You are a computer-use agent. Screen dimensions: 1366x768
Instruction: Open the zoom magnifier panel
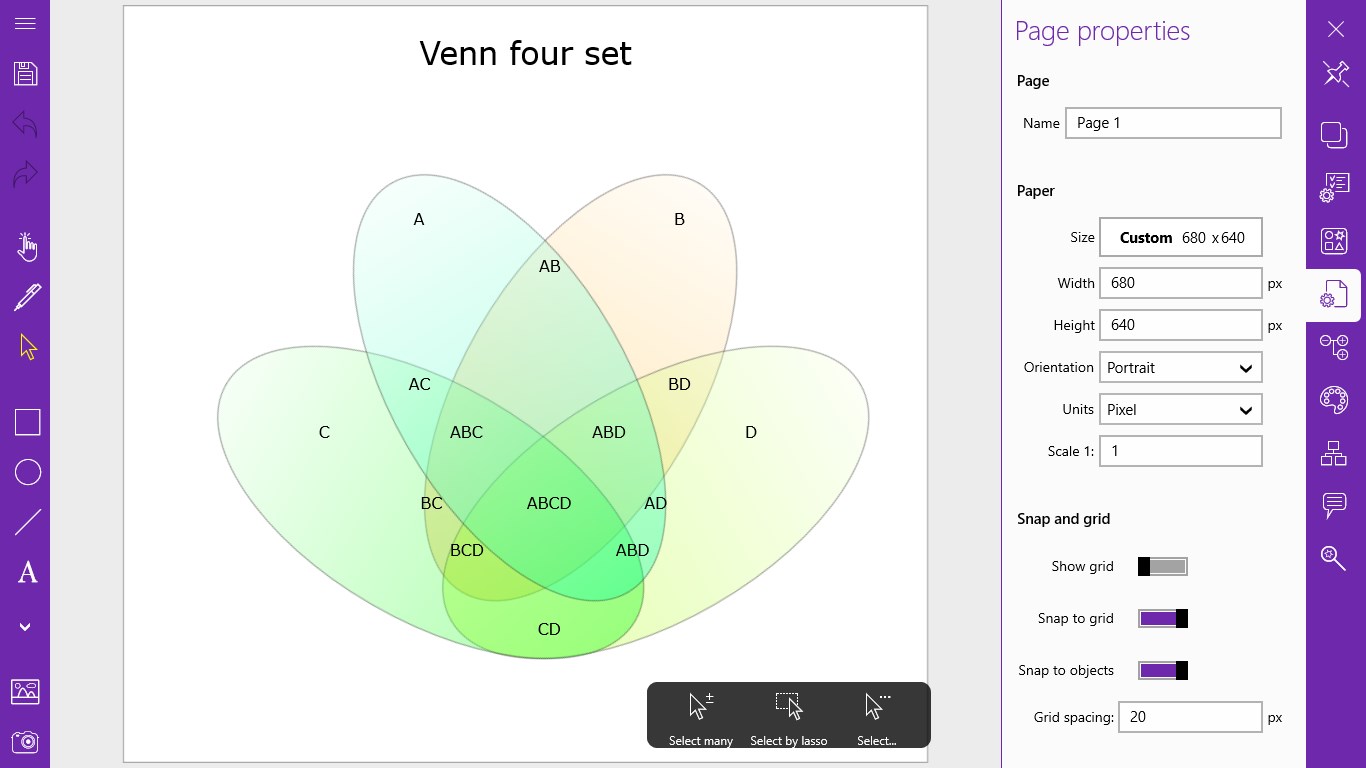1334,558
